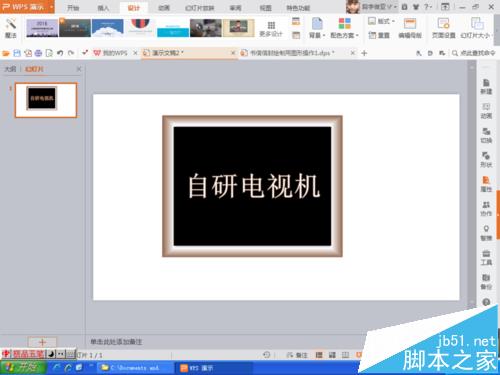Switch to the 开始 ribbon tab
The image size is (500, 375).
(x=73, y=8)
